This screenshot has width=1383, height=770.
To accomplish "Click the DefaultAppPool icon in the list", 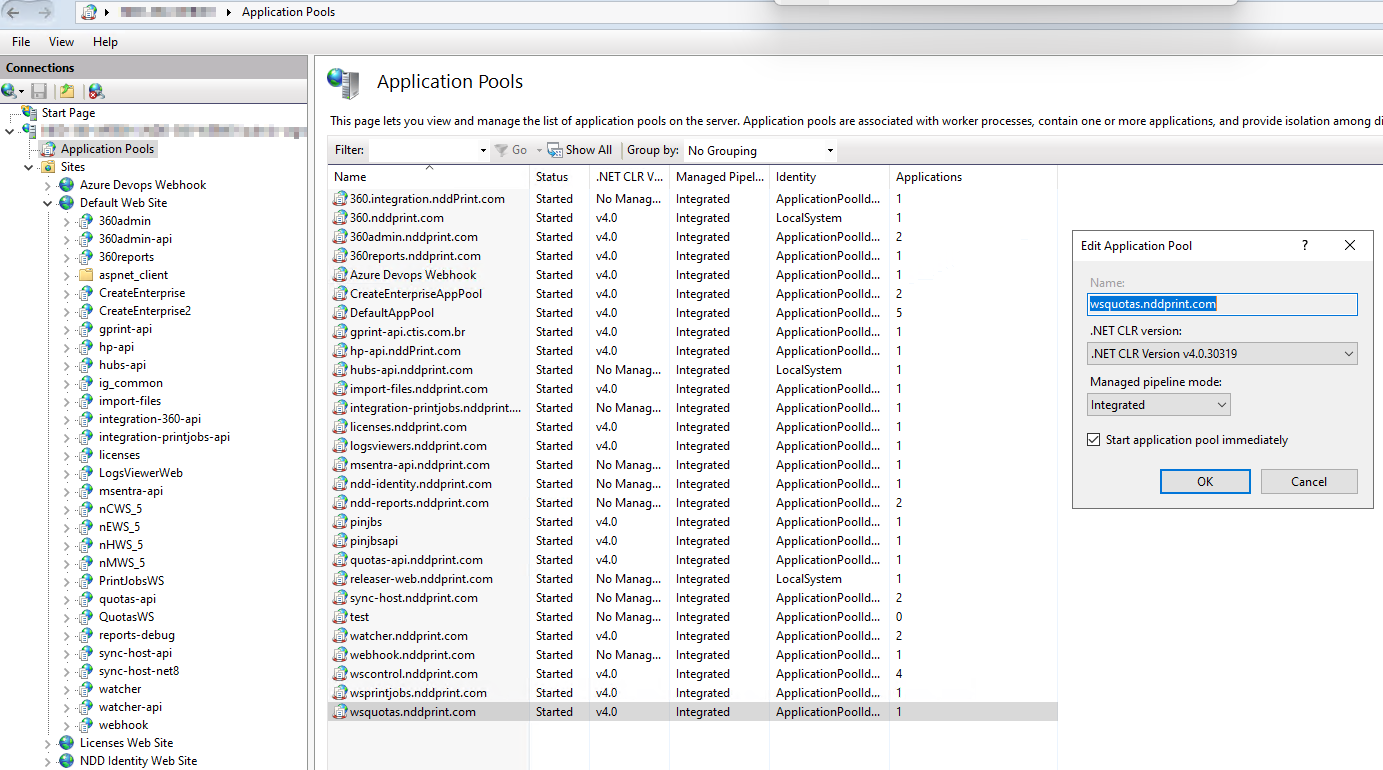I will (x=340, y=313).
